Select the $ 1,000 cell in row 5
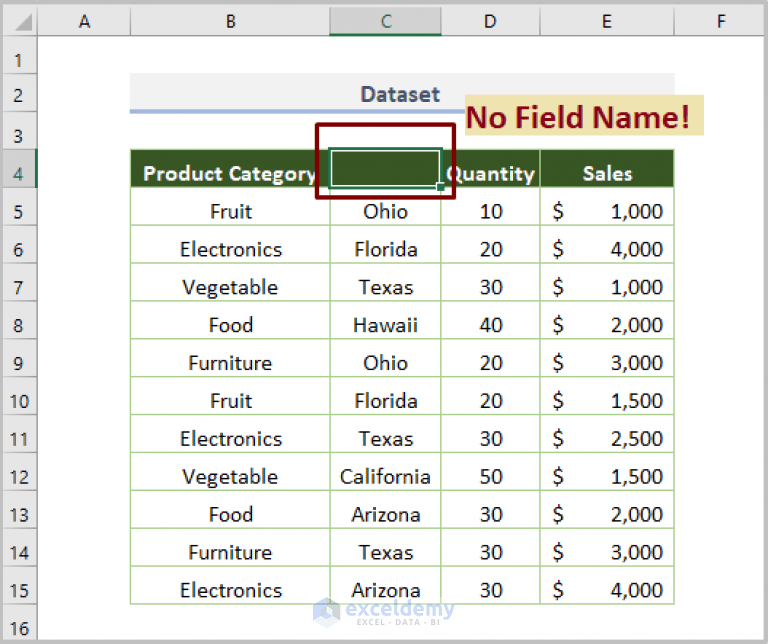The height and width of the screenshot is (644, 768). 607,207
